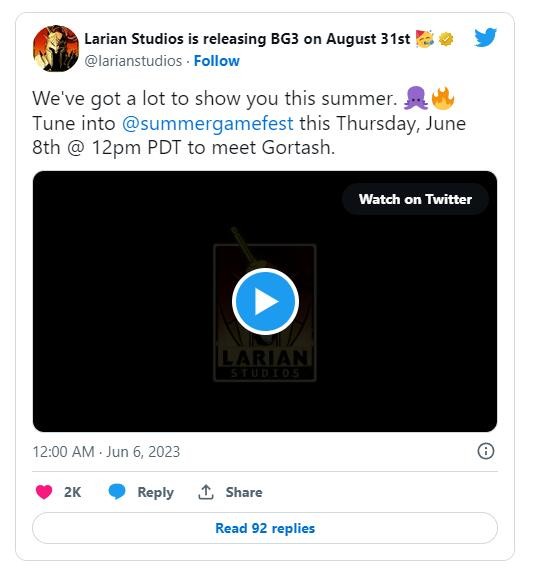
Task: Click the Share text label
Action: point(244,492)
